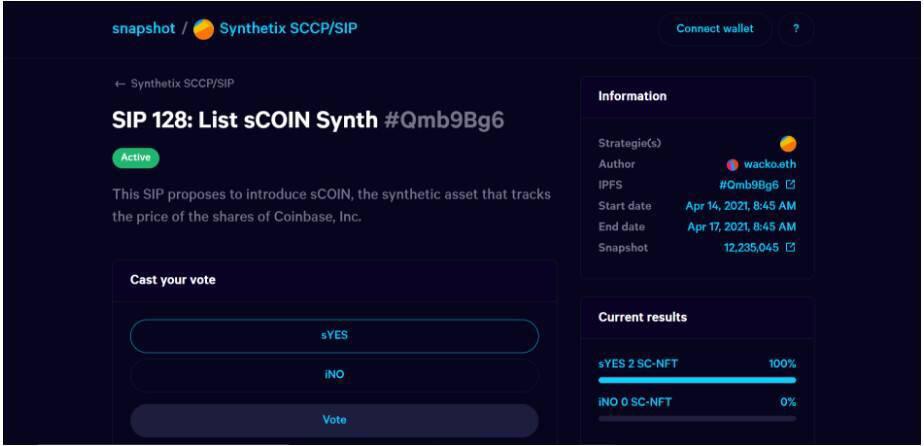This screenshot has width=924, height=446.
Task: Open the Snapshot block external link icon
Action: (790, 247)
